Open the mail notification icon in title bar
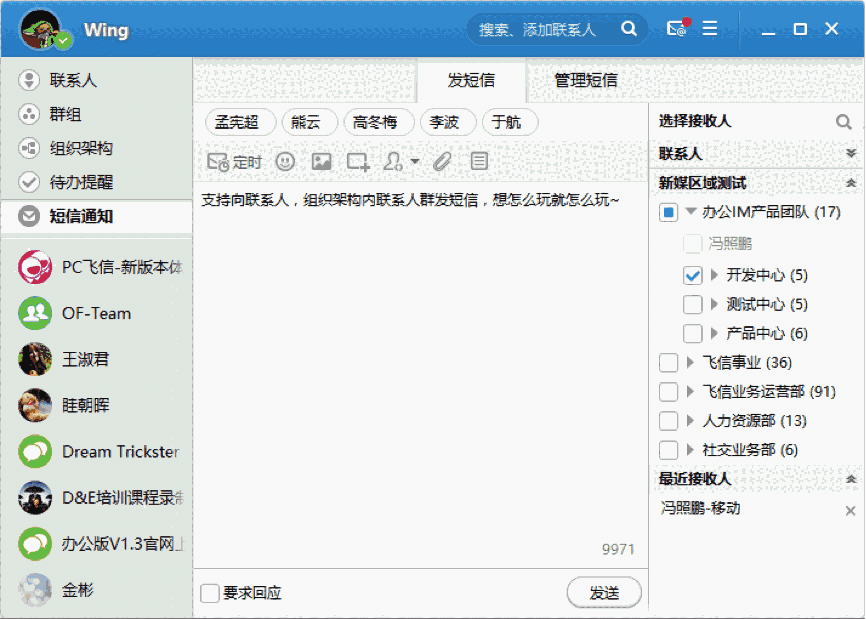The height and width of the screenshot is (619, 866). 677,29
